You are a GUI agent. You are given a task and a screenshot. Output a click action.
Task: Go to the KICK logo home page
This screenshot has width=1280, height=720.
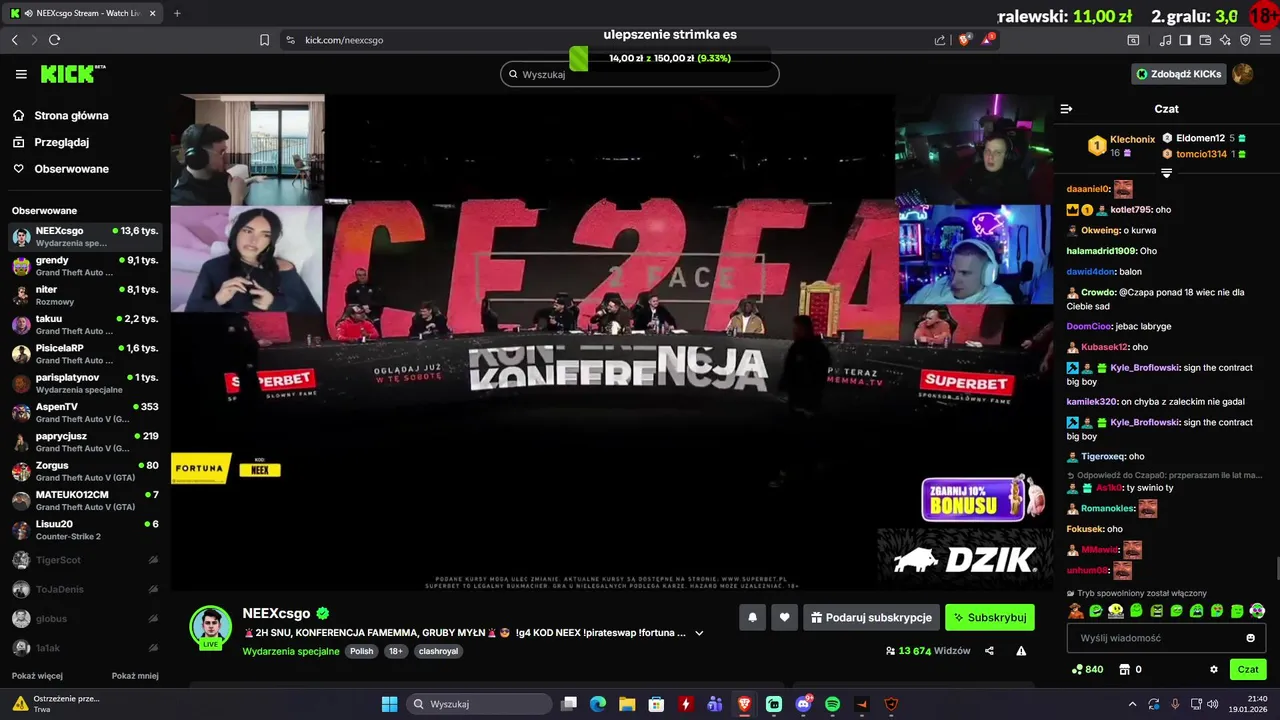pyautogui.click(x=72, y=74)
